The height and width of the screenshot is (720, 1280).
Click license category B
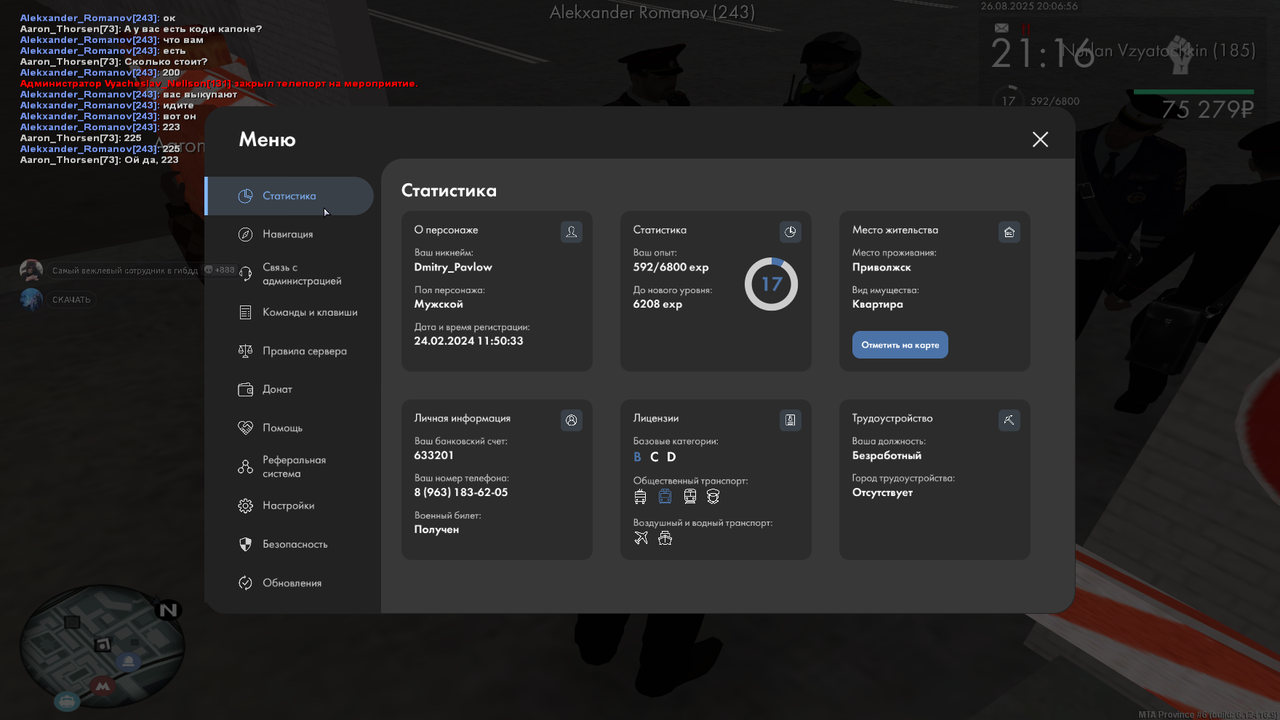[x=638, y=457]
